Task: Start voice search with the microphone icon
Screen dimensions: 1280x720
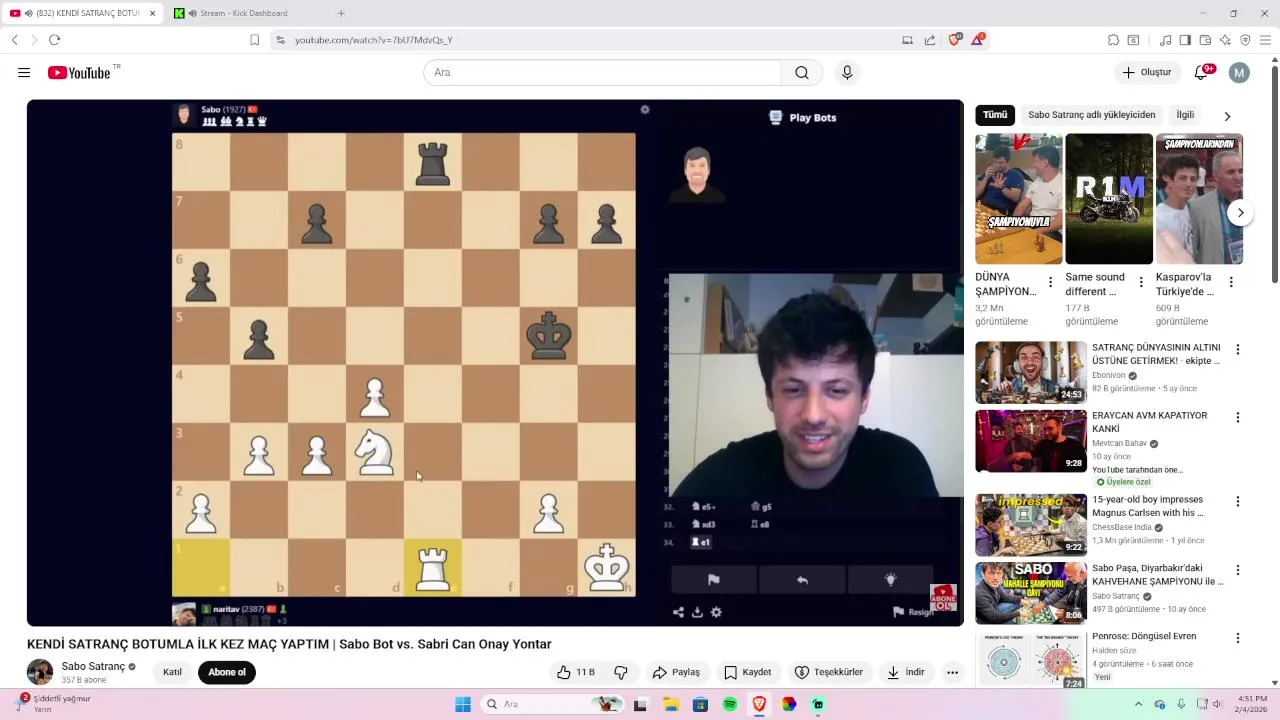Action: (x=847, y=72)
